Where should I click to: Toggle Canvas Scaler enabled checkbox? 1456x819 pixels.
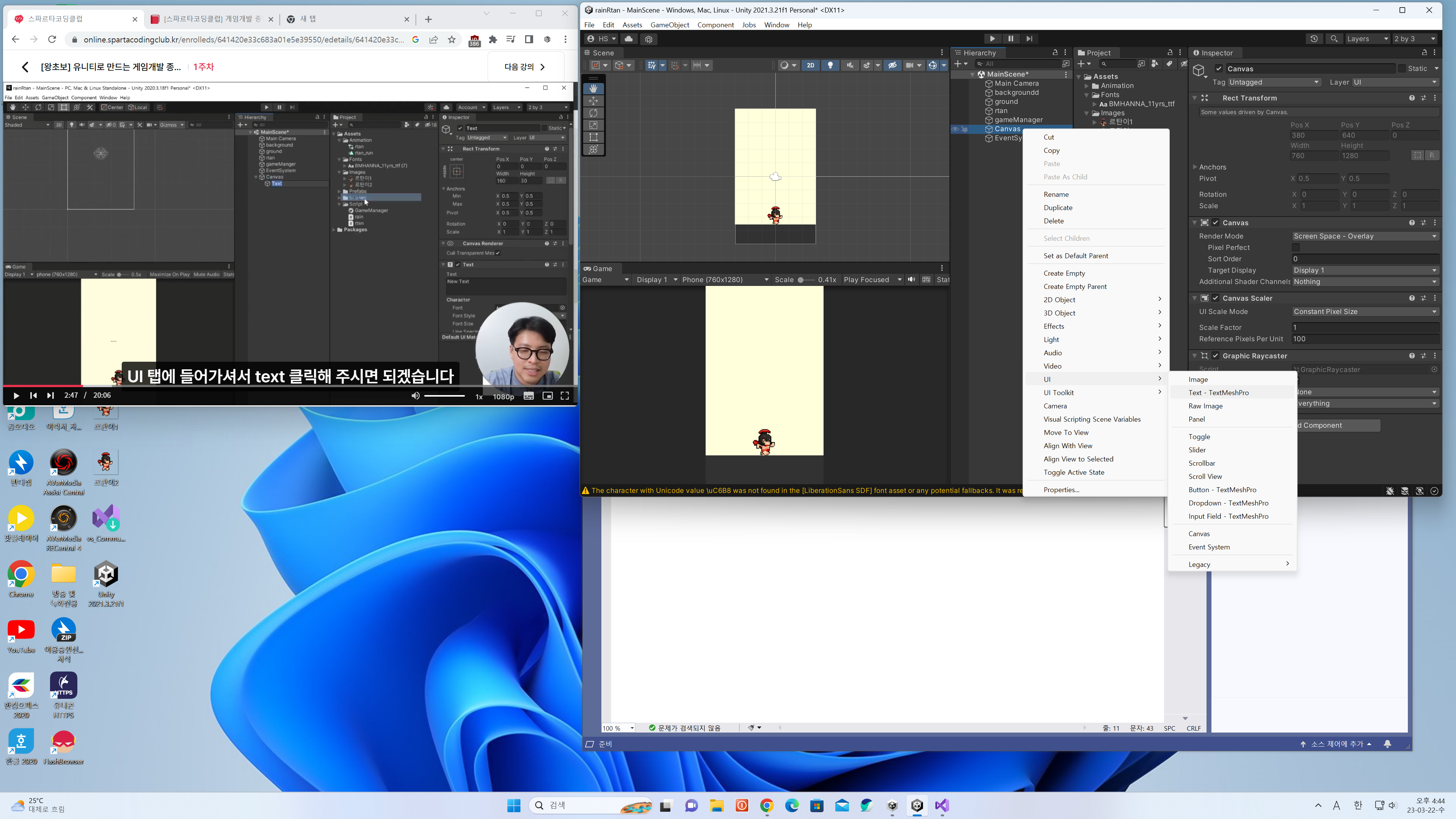point(1215,298)
